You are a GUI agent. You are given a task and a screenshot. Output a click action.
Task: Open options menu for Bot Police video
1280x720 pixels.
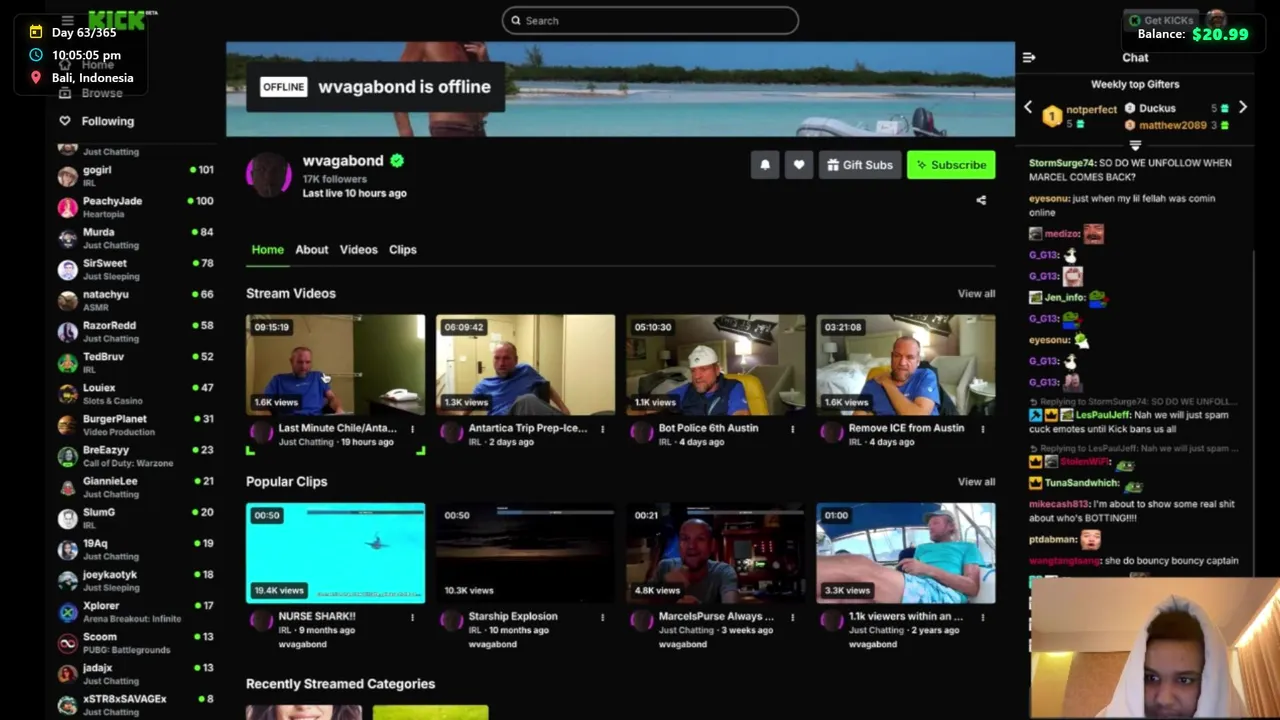pos(792,429)
